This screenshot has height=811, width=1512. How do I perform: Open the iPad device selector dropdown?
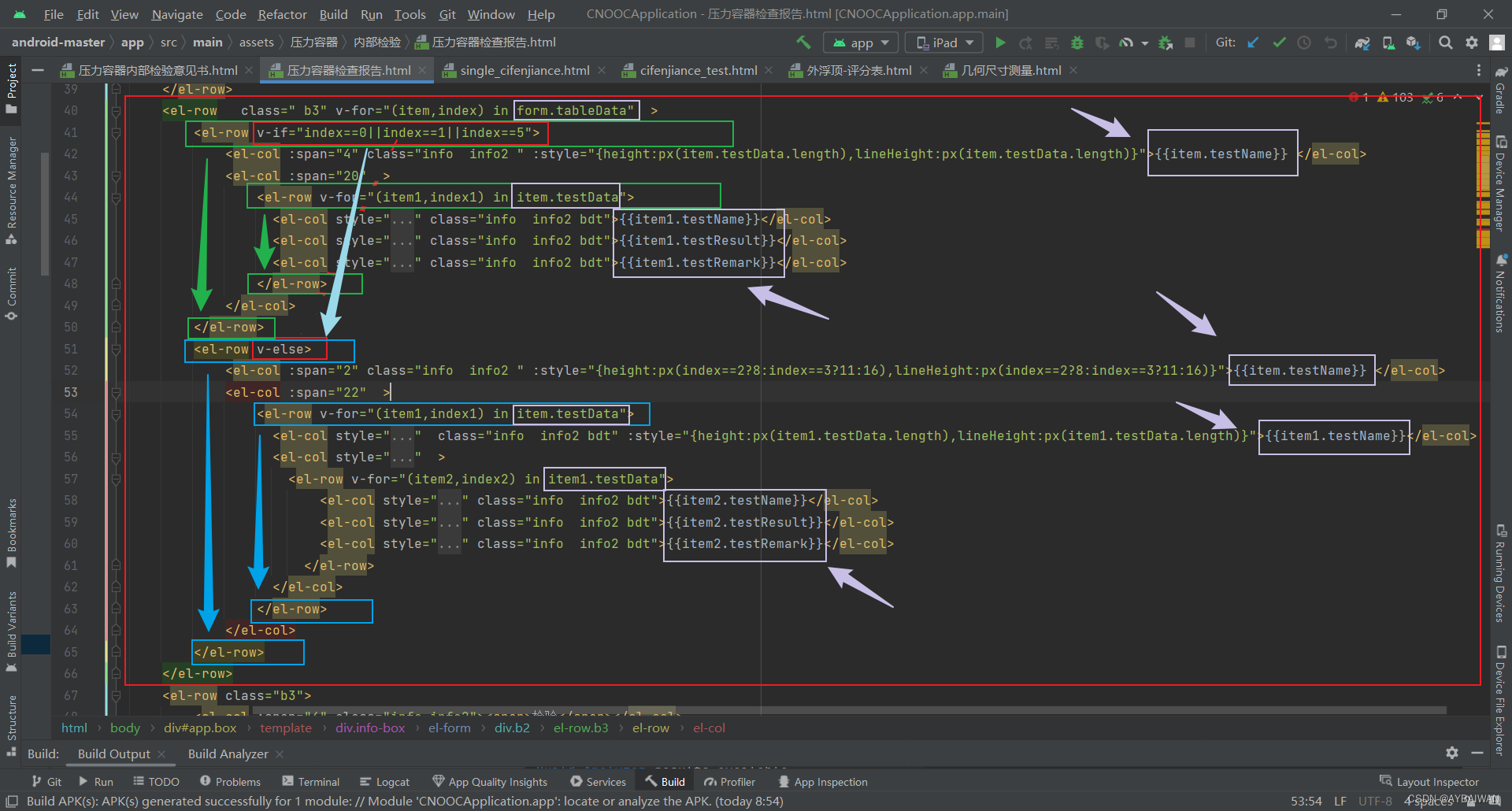[x=945, y=43]
